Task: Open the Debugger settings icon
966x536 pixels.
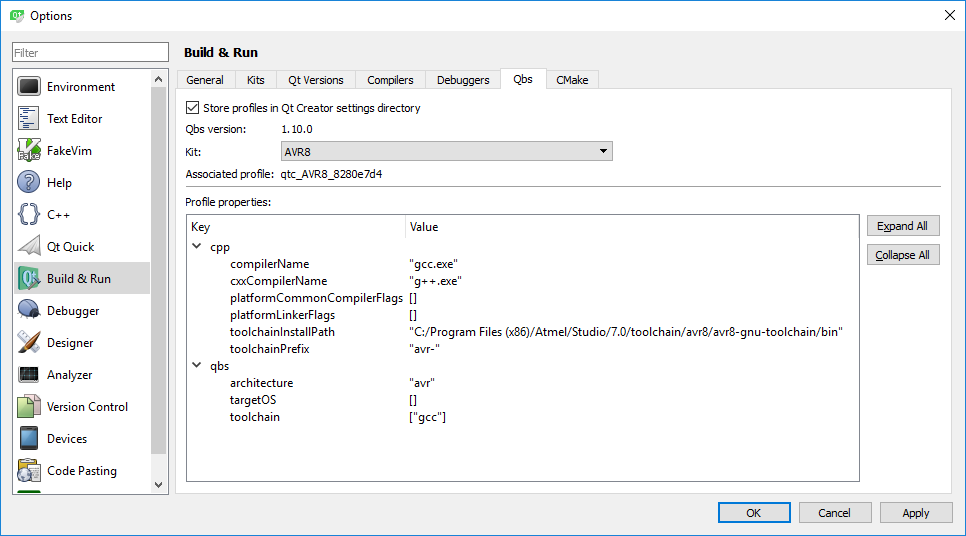Action: tap(29, 311)
